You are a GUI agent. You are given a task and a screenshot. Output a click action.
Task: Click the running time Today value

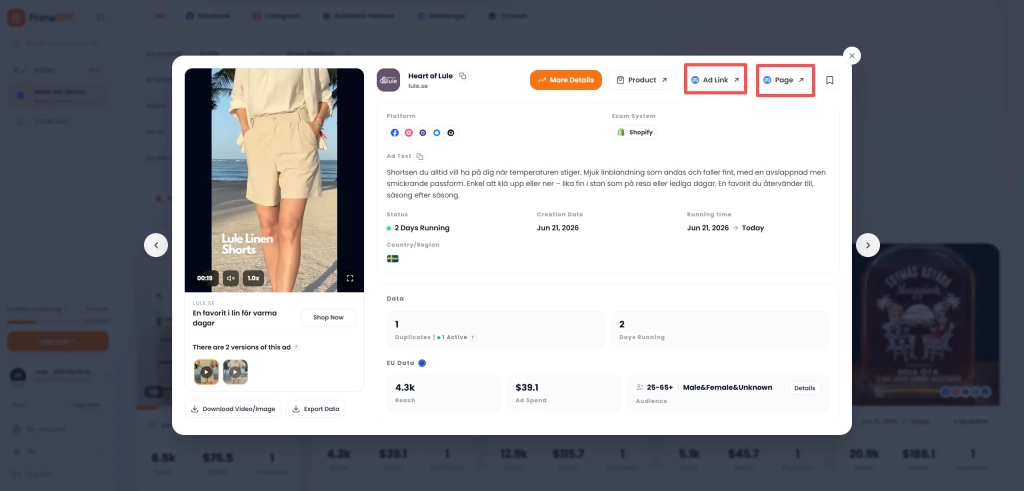coord(753,228)
